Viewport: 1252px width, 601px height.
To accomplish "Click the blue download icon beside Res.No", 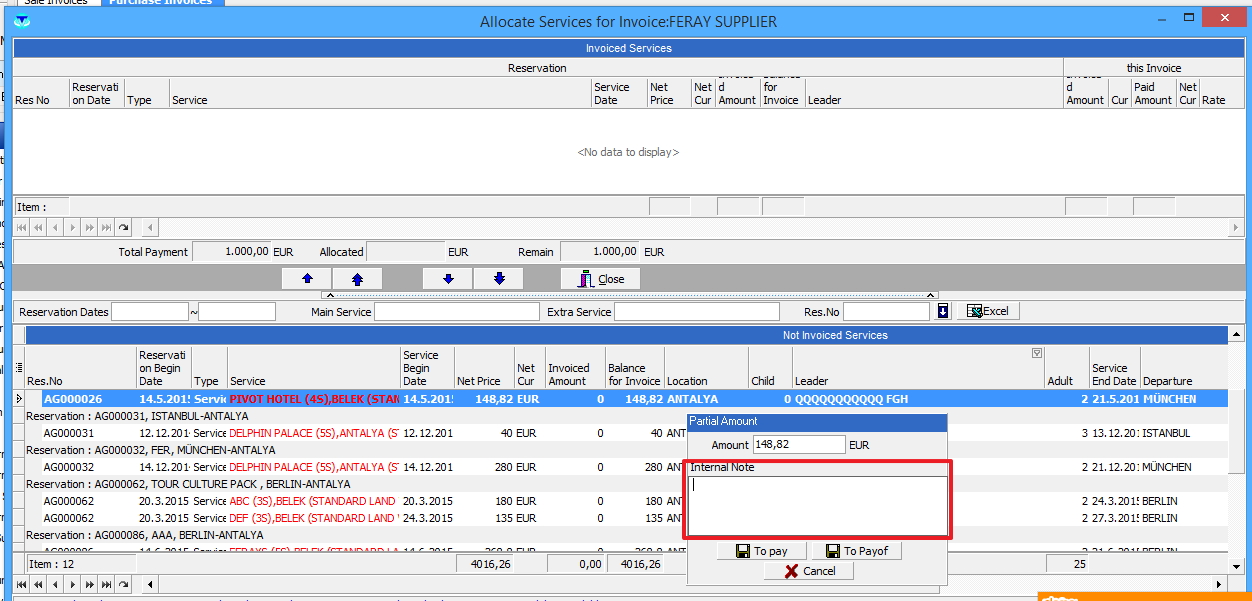I will tap(943, 312).
